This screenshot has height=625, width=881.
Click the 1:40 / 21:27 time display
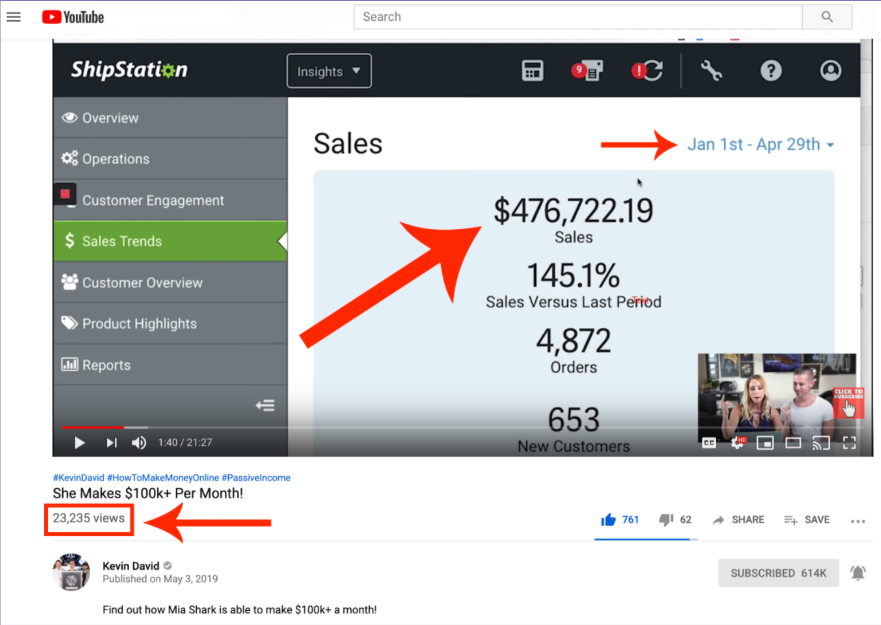(x=185, y=443)
